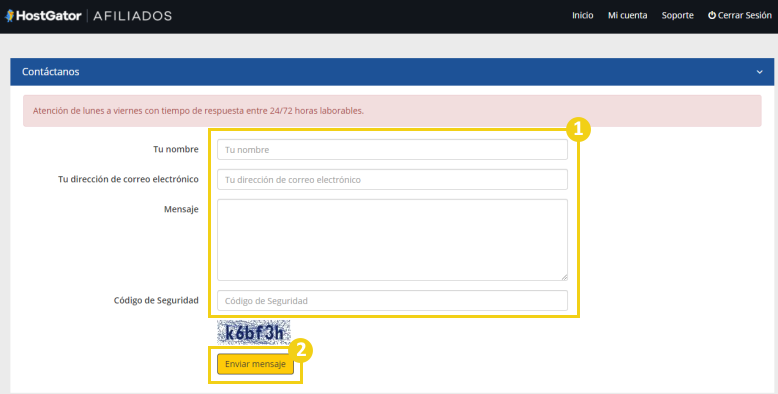Open the Inicio menu item
Viewport: 778px width, 394px height.
[x=583, y=15]
